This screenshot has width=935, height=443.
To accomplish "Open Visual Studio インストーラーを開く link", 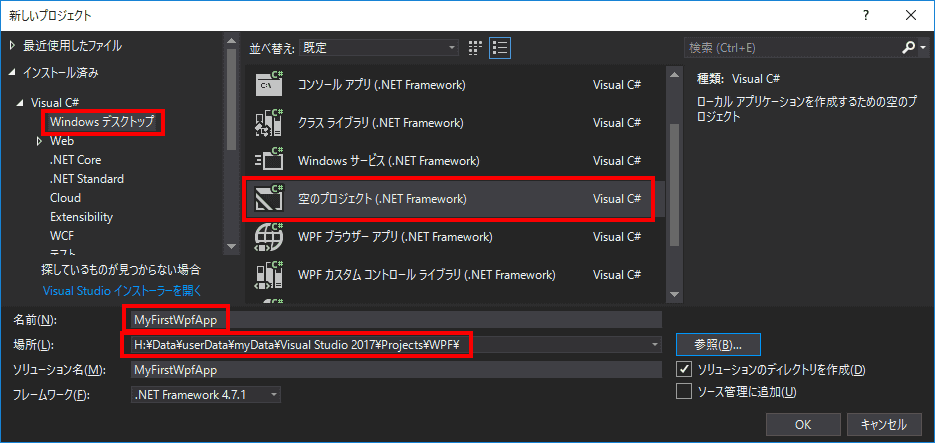I will tap(122, 290).
